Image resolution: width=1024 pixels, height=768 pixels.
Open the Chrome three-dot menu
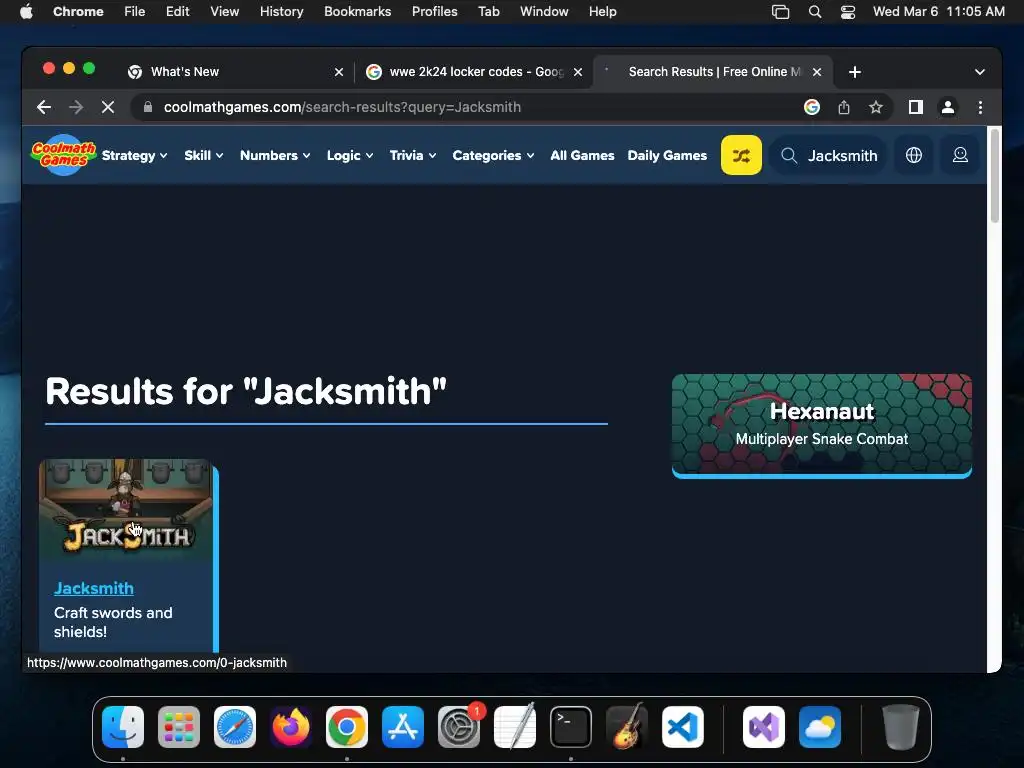[980, 107]
